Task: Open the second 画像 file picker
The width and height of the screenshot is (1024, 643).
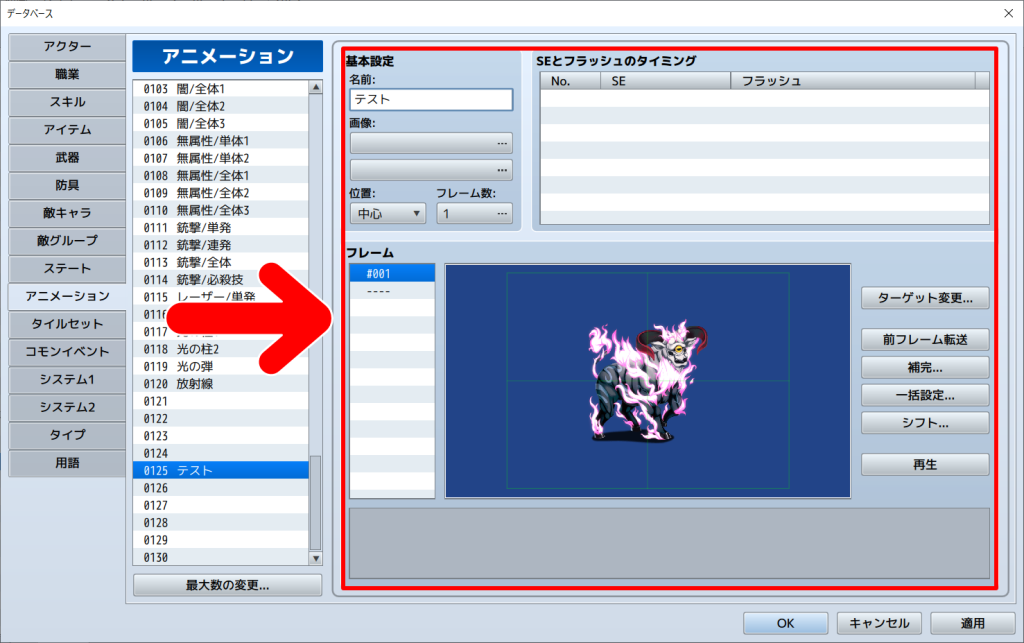Action: tap(431, 170)
